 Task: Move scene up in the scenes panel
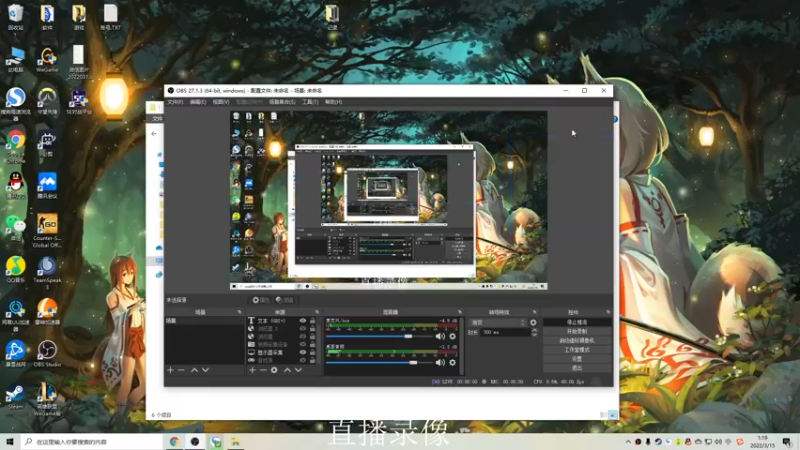194,370
